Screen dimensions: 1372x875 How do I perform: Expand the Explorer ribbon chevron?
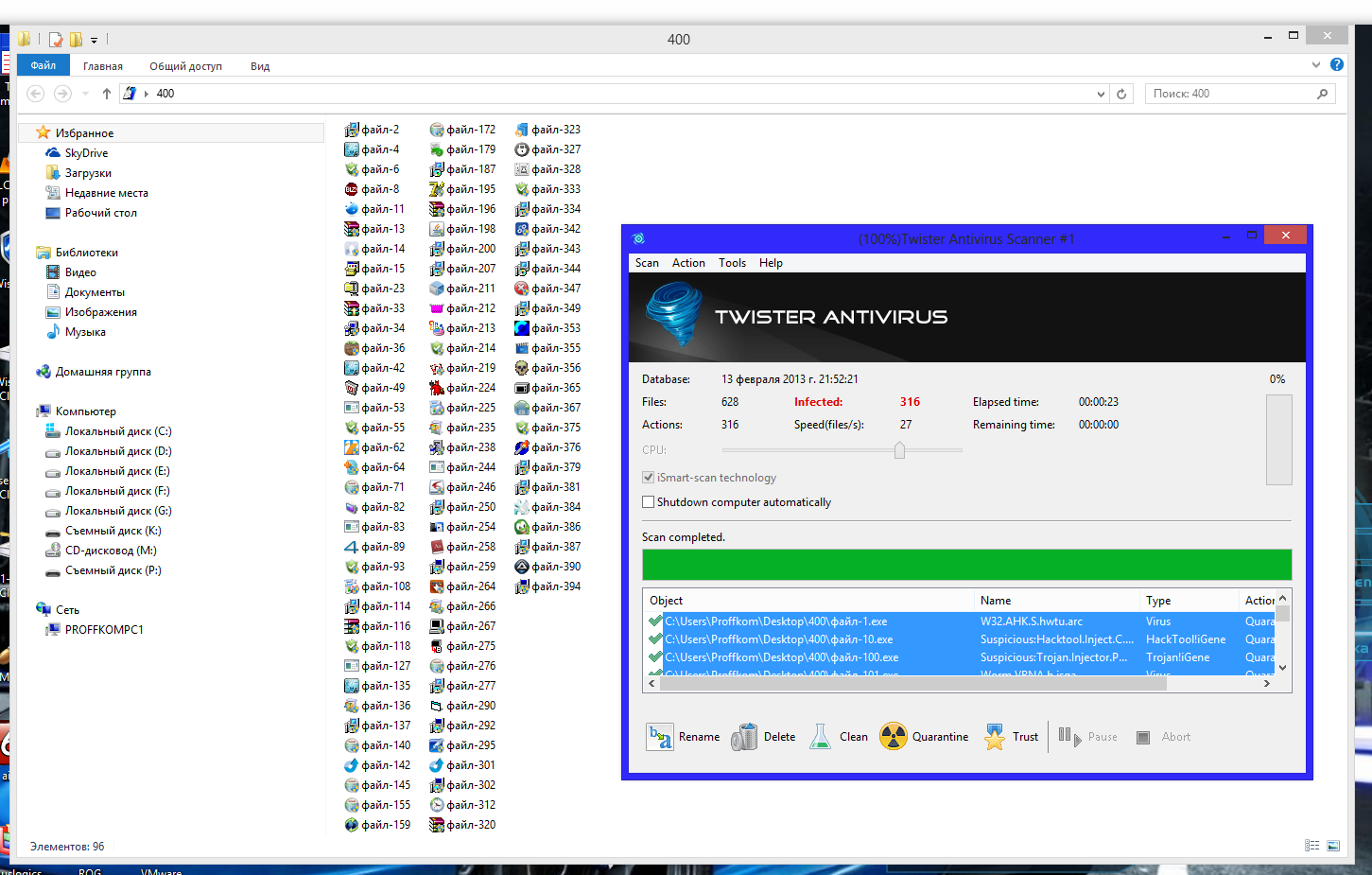1316,64
